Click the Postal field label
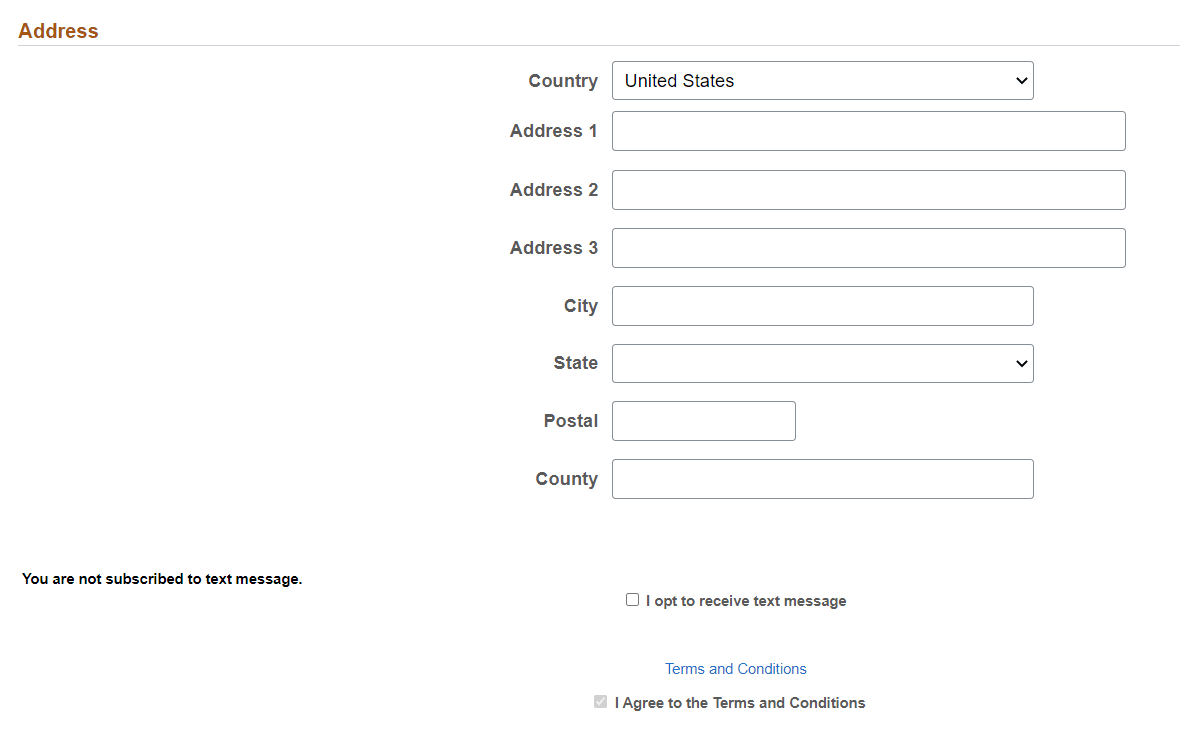 click(x=570, y=420)
